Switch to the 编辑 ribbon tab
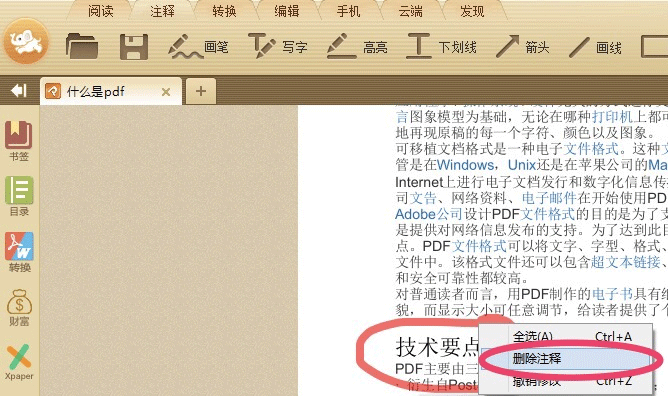The width and height of the screenshot is (668, 396). [286, 11]
